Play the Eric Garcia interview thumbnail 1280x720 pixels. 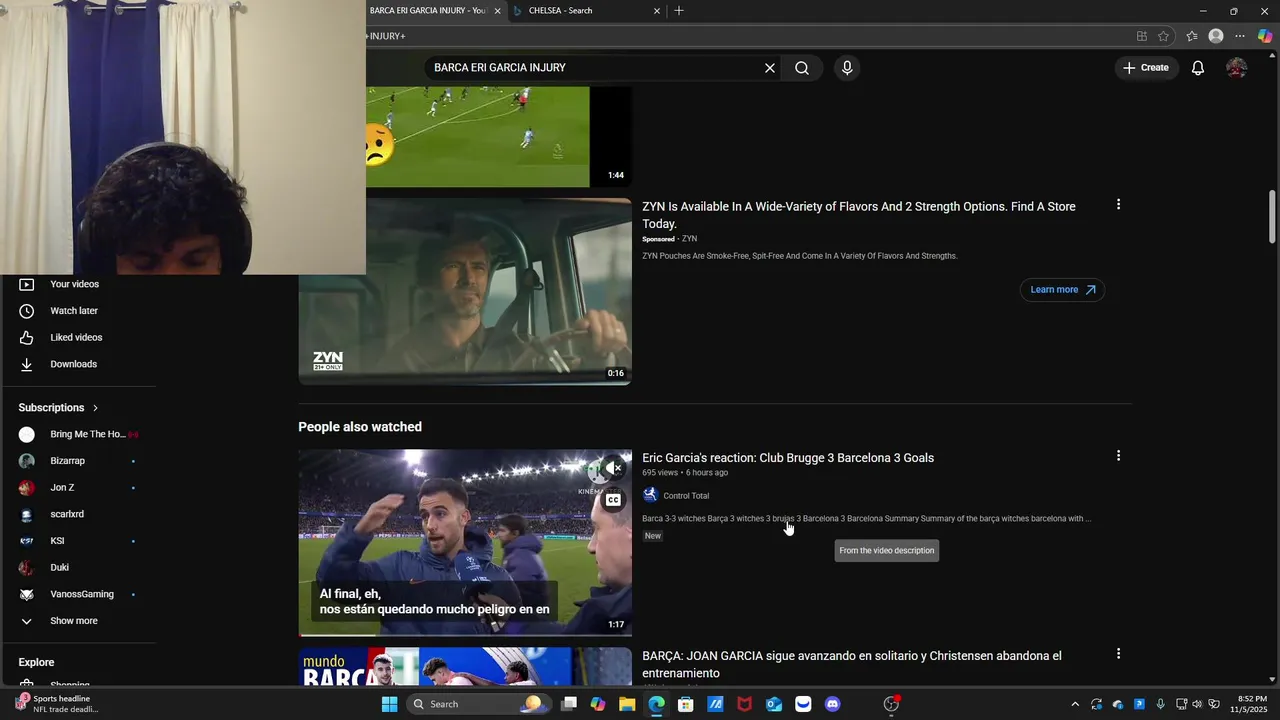coord(465,543)
